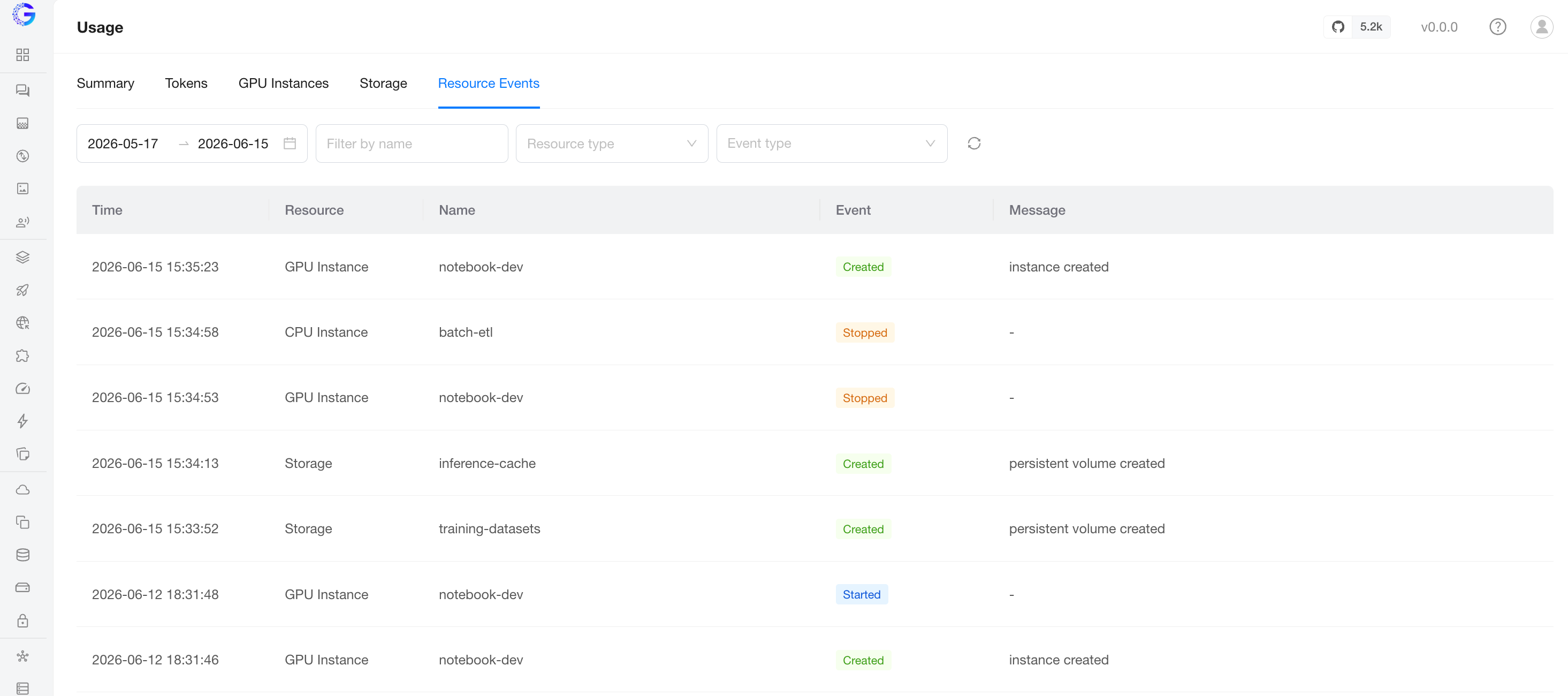Select the Resource Events tab
1568x696 pixels.
click(x=489, y=84)
